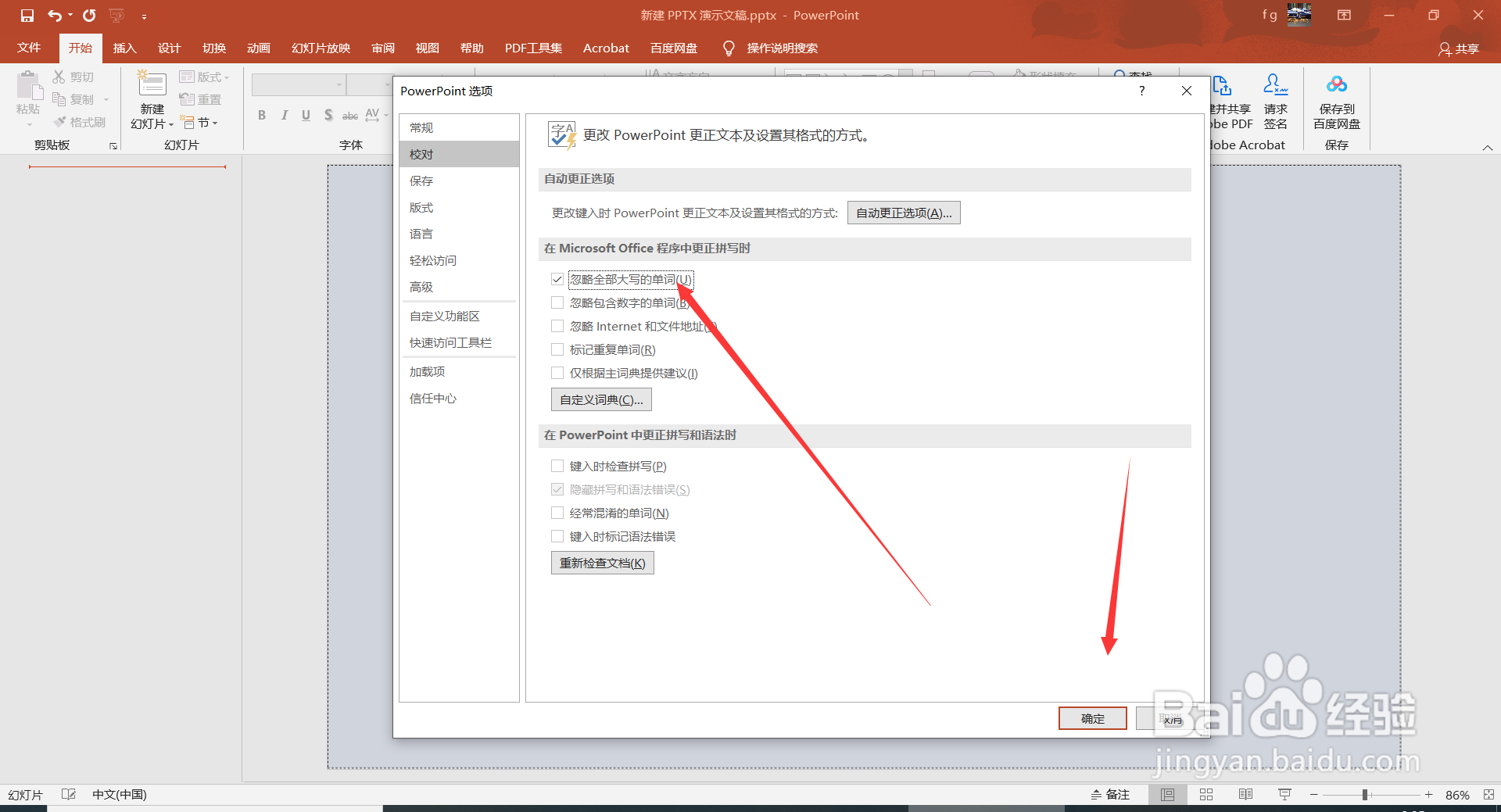Collapse the ribbon with the chevron
Viewport: 1501px width, 812px height.
1487,147
